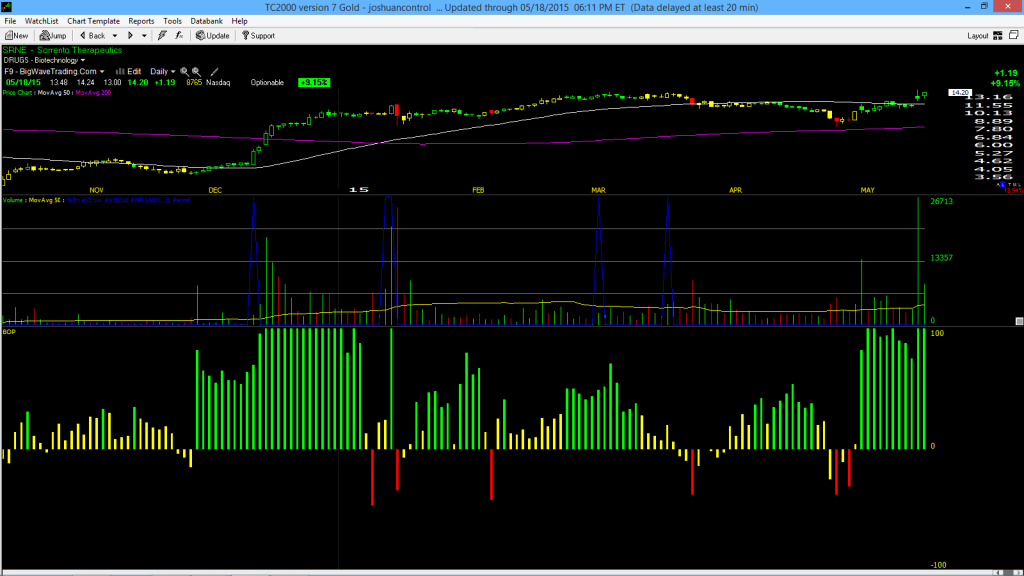Zoom in with left magnifier icon
Viewport: 1024px width, 576px height.
point(184,72)
